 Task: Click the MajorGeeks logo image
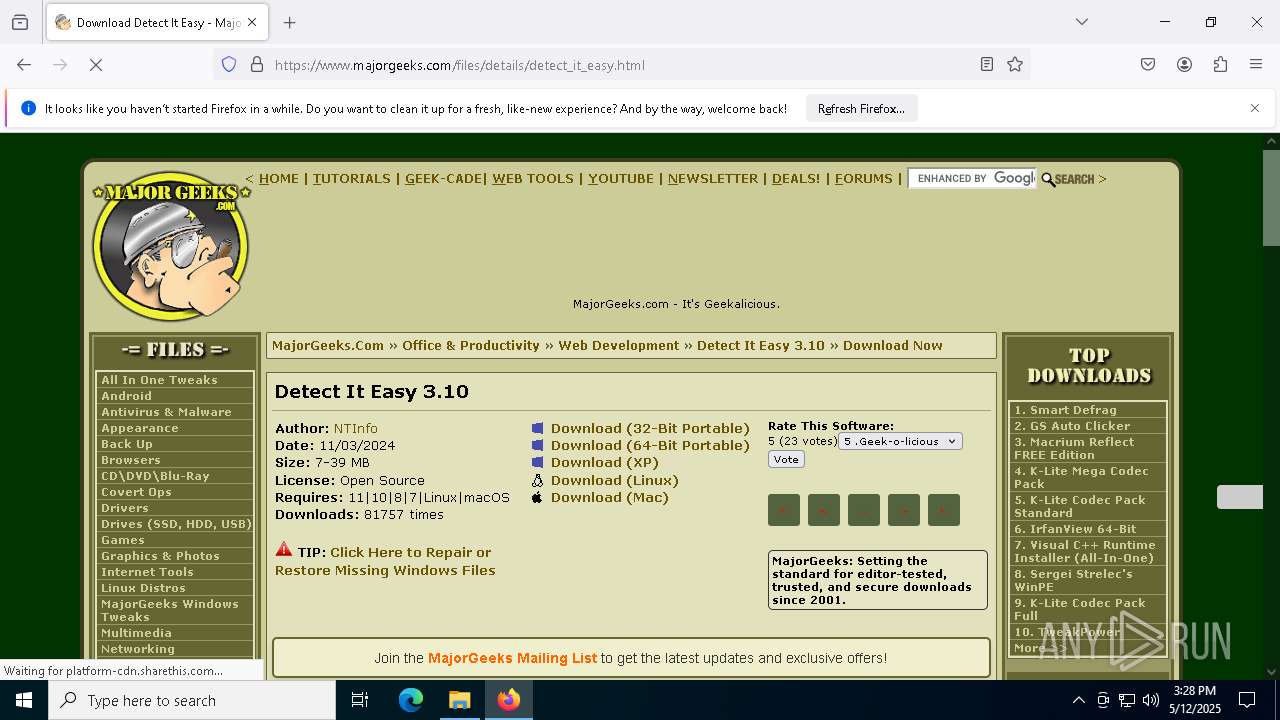pos(171,246)
